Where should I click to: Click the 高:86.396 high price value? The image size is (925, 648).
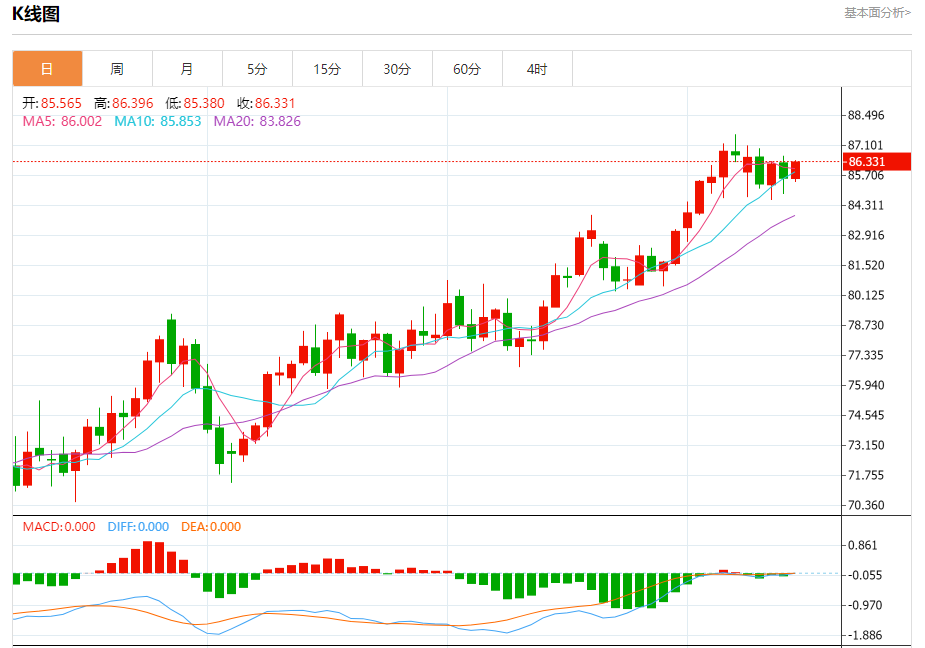pos(123,103)
